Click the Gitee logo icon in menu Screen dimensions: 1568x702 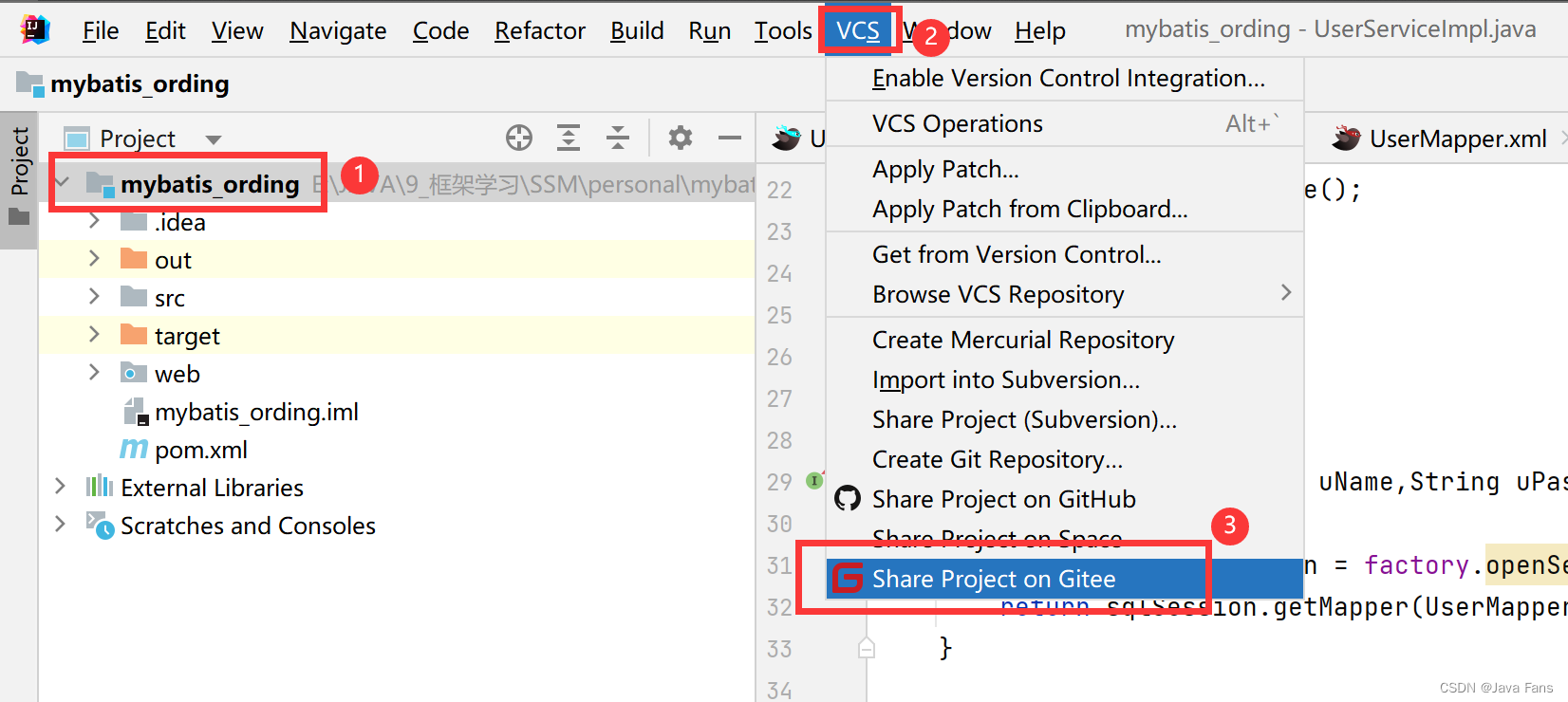(x=847, y=578)
